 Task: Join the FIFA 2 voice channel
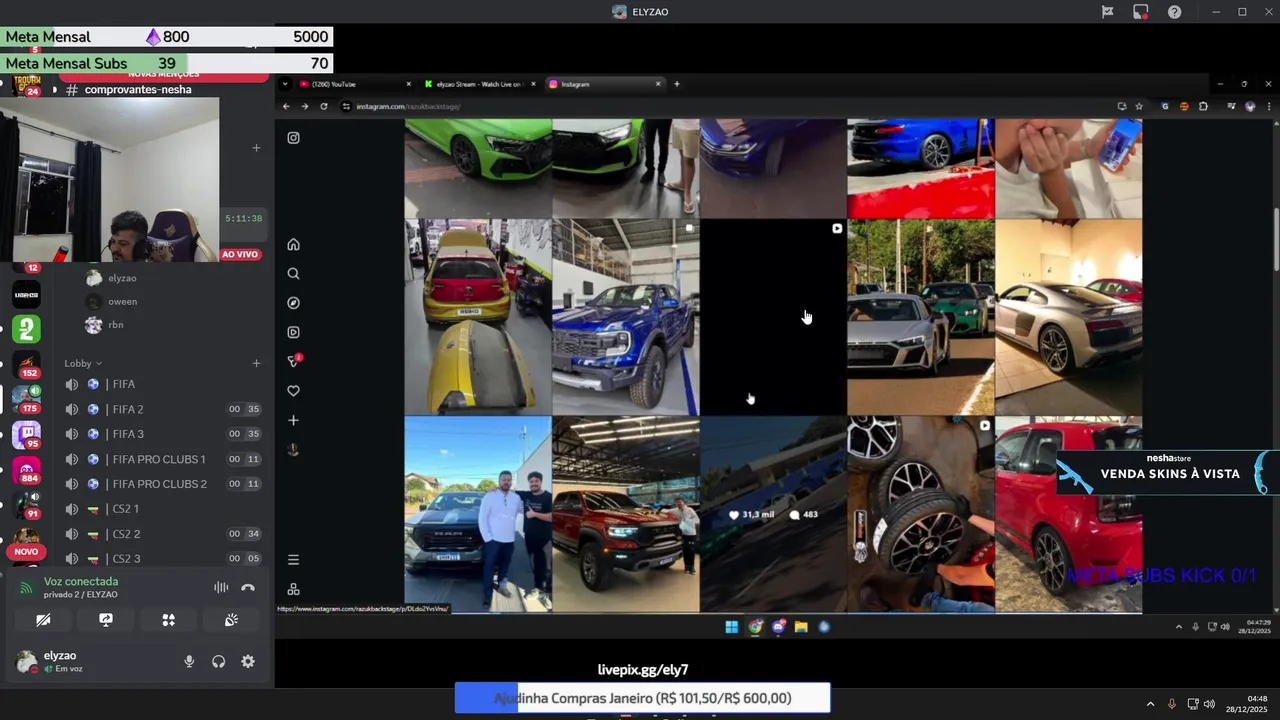point(163,409)
